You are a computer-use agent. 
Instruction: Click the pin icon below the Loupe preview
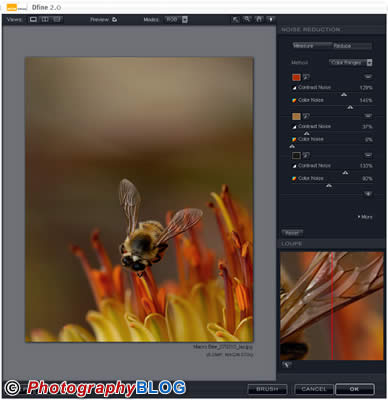[x=286, y=365]
